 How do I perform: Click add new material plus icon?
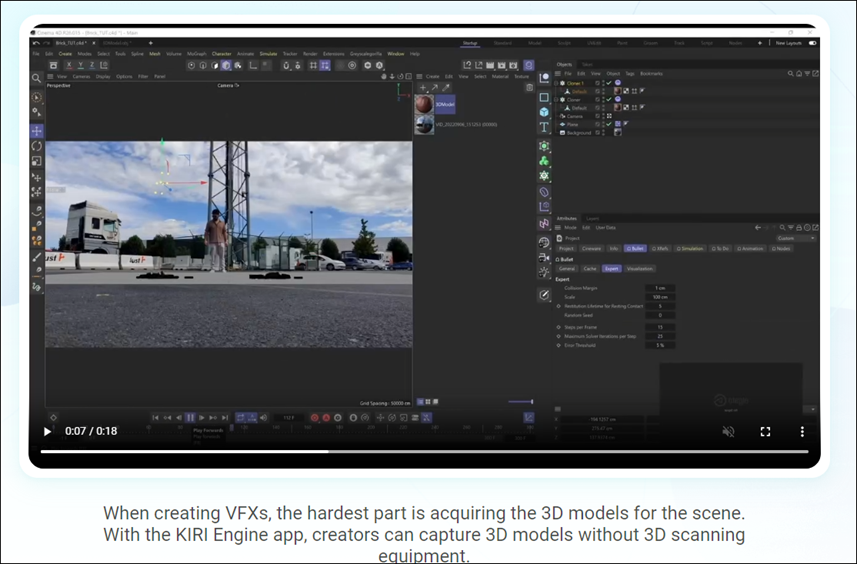(422, 87)
